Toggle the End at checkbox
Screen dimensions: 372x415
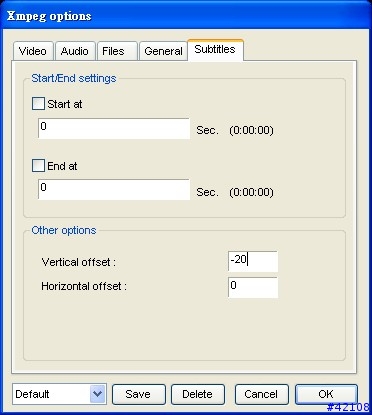pos(38,165)
